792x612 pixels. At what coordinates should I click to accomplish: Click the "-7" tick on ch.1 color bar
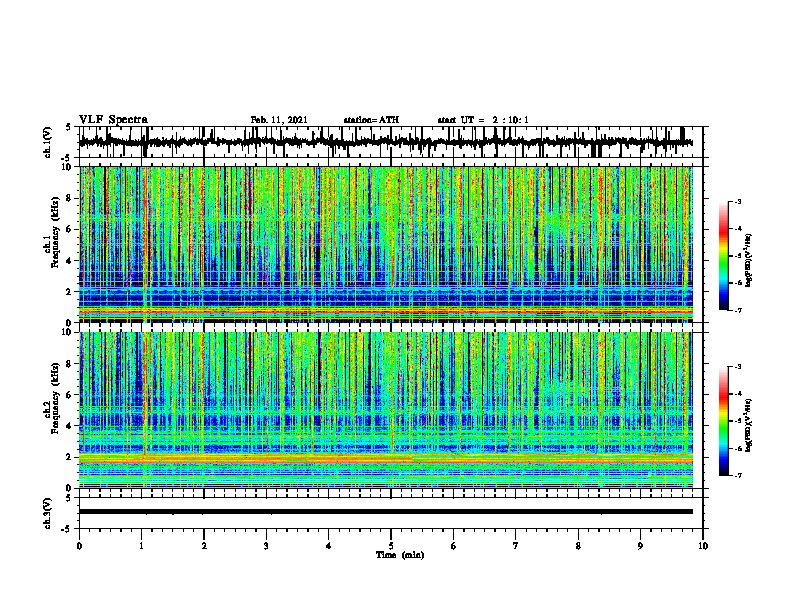(737, 310)
